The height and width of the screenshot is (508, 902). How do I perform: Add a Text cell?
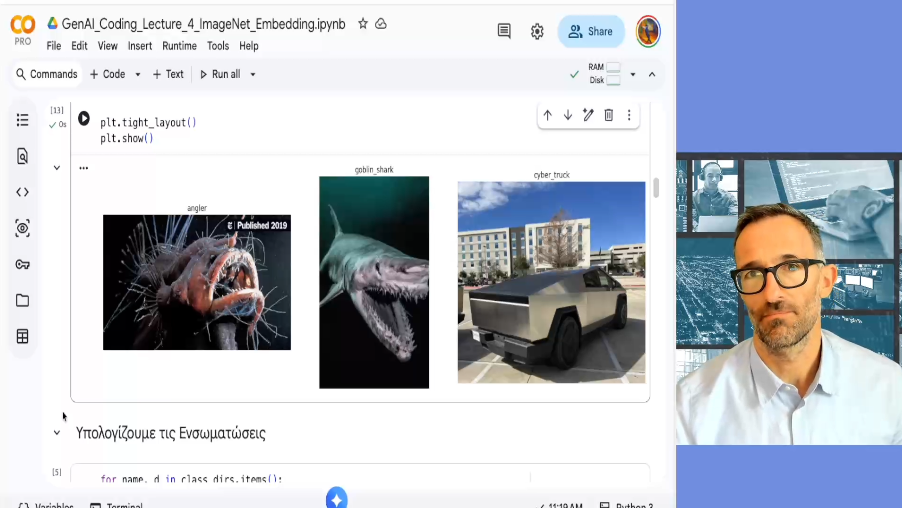coord(168,74)
